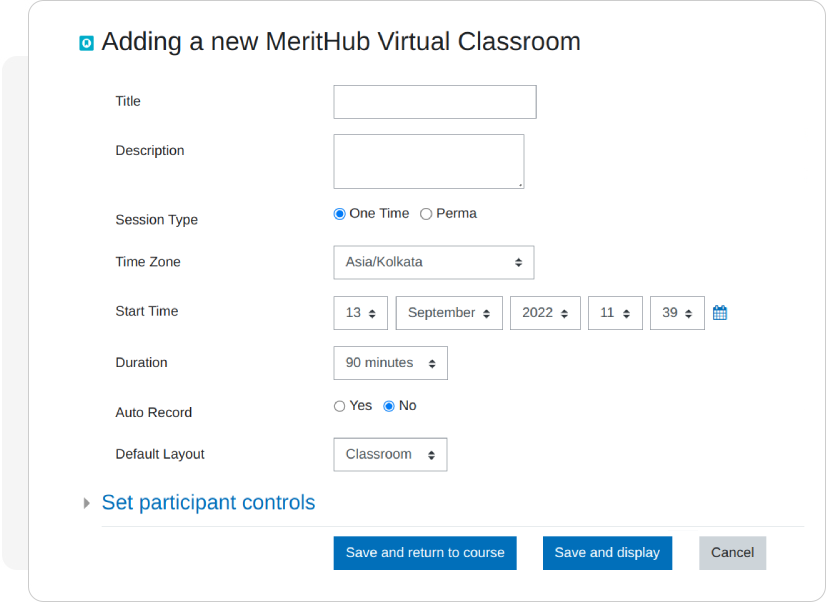Open the year dropdown showing 2022
The height and width of the screenshot is (602, 826).
[x=545, y=313]
